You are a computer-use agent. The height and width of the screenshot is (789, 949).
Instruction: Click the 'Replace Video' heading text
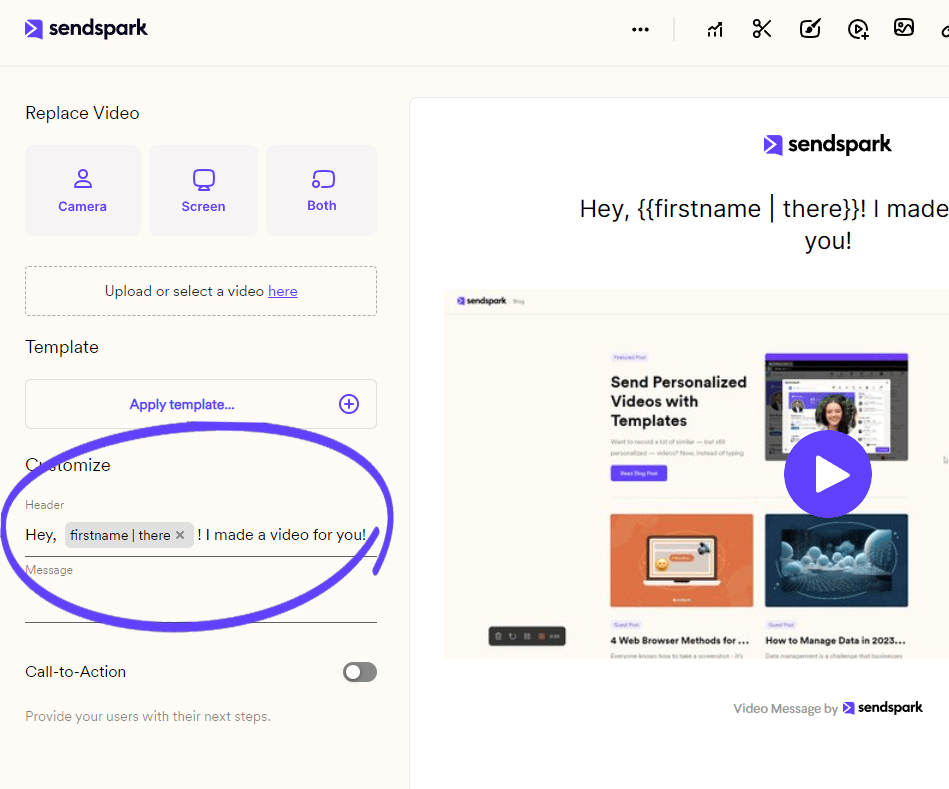[x=82, y=113]
